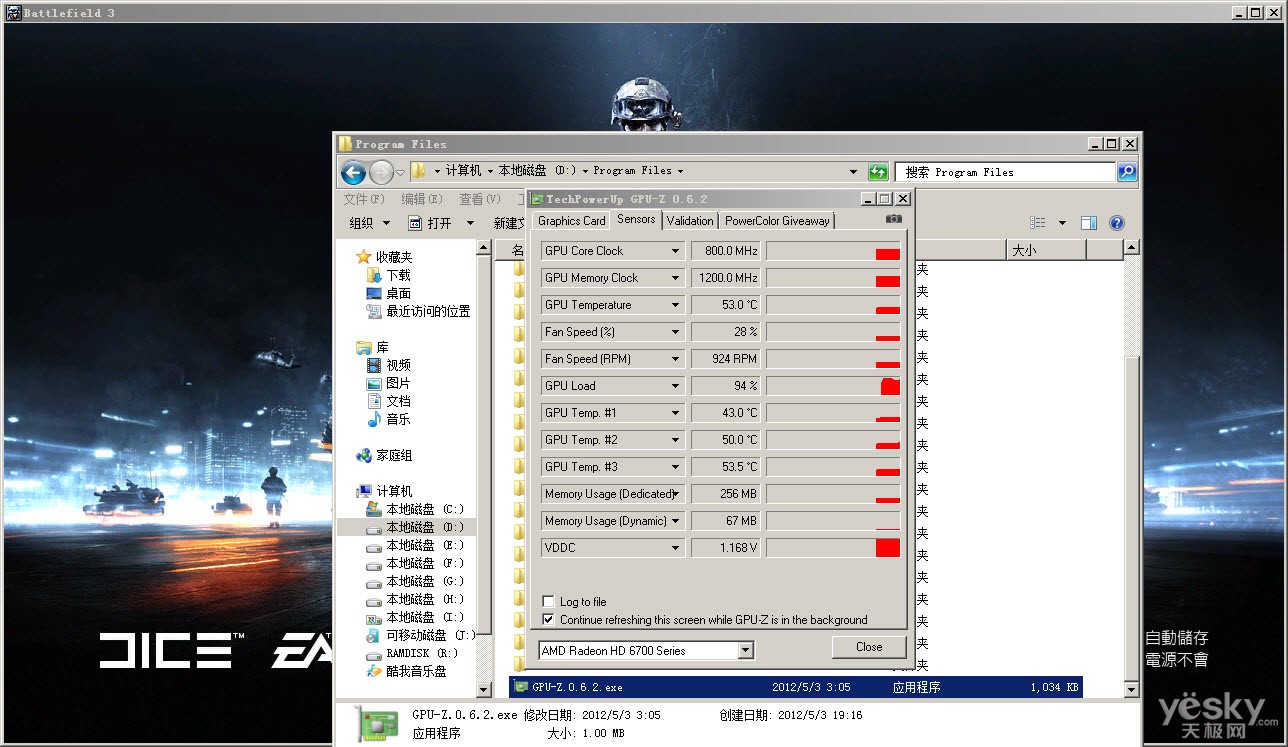
Task: Select Homegroup (家庭组) in sidebar
Action: click(x=394, y=455)
